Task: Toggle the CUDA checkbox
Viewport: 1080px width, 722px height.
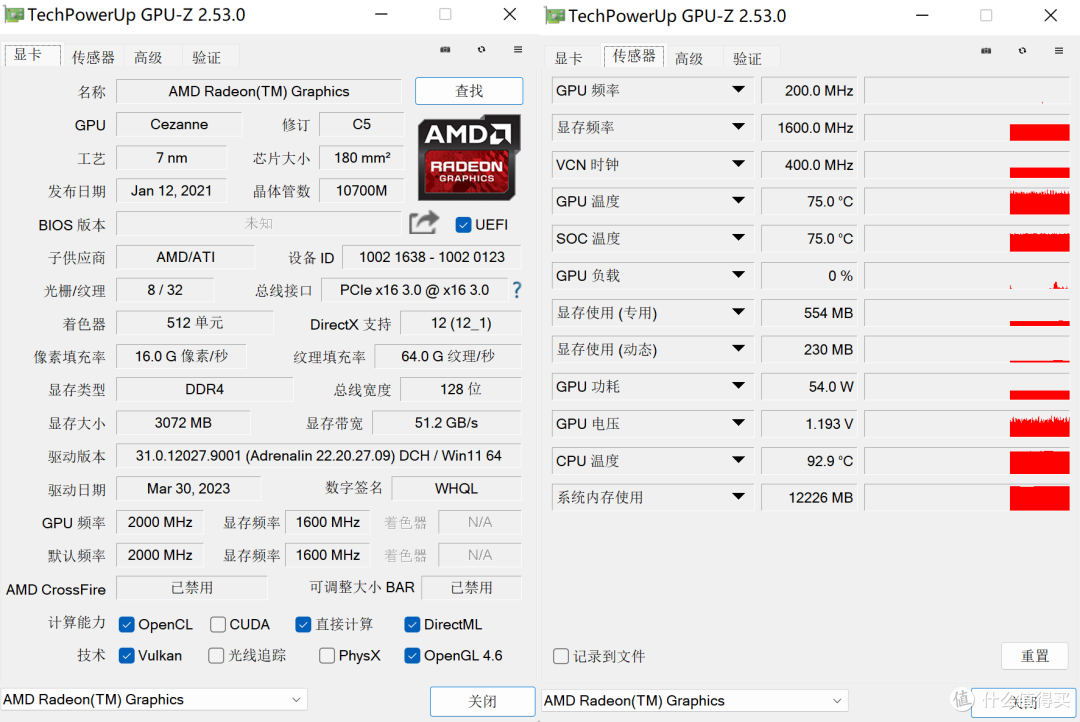Action: point(218,624)
